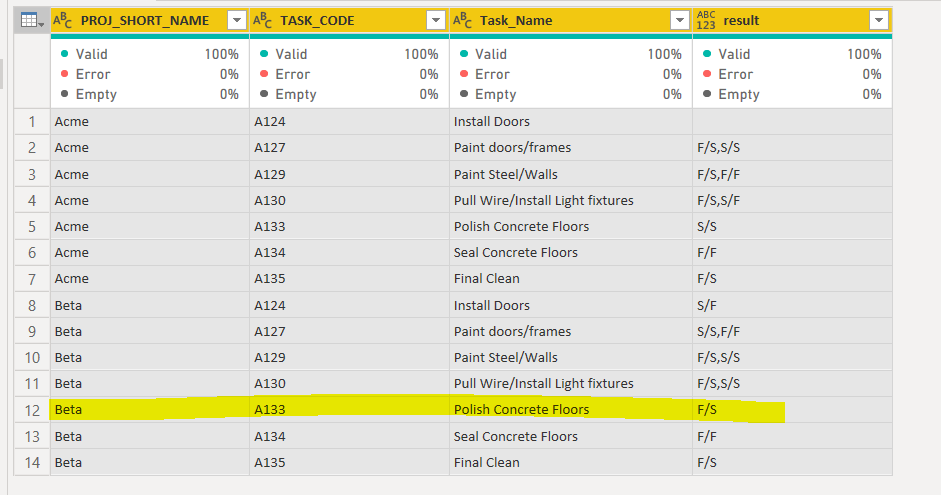Viewport: 941px width, 495px height.
Task: Click the A127 cell in row 2
Action: pyautogui.click(x=349, y=148)
